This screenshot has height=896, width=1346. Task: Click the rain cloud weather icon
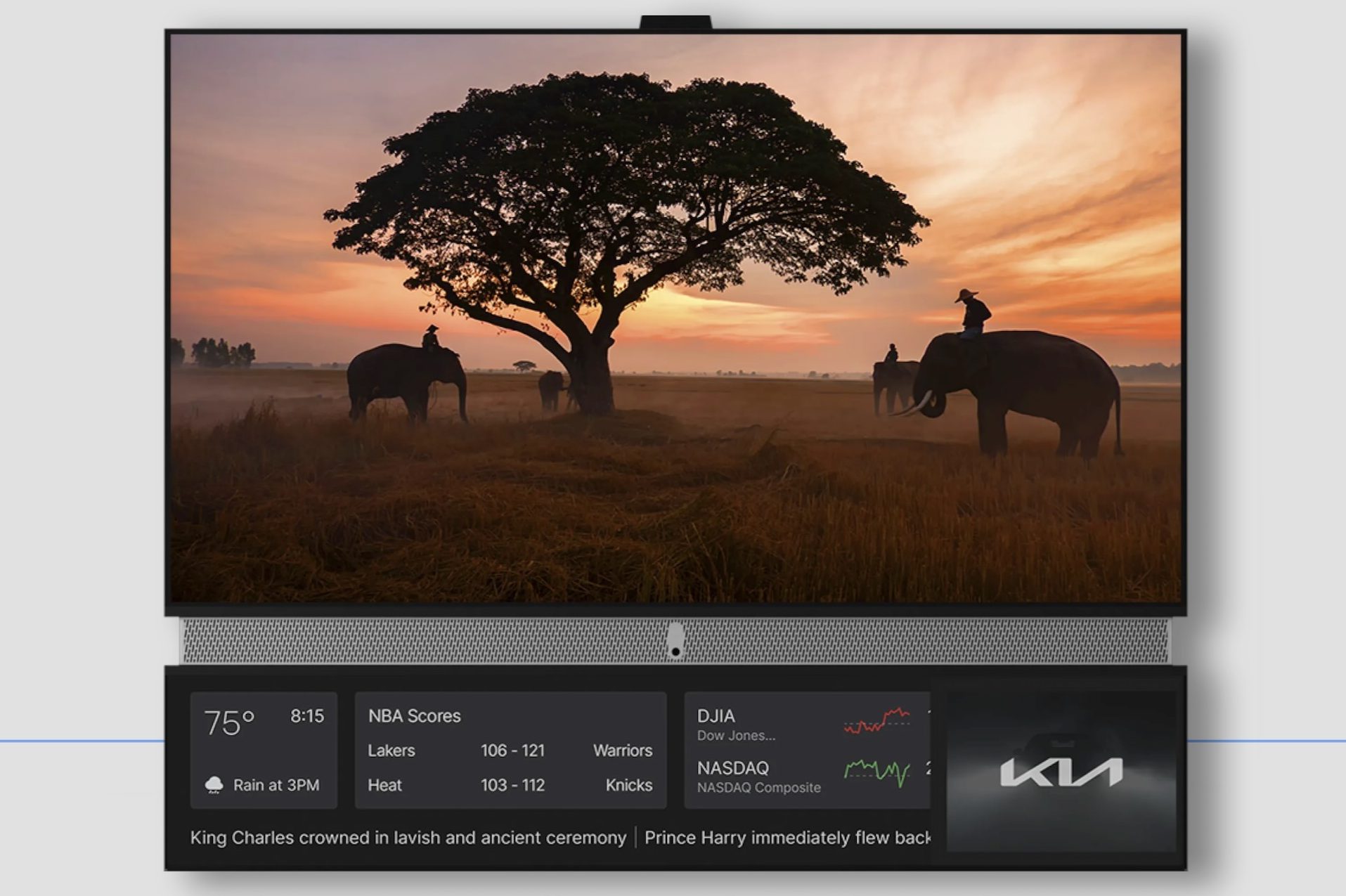pos(214,783)
